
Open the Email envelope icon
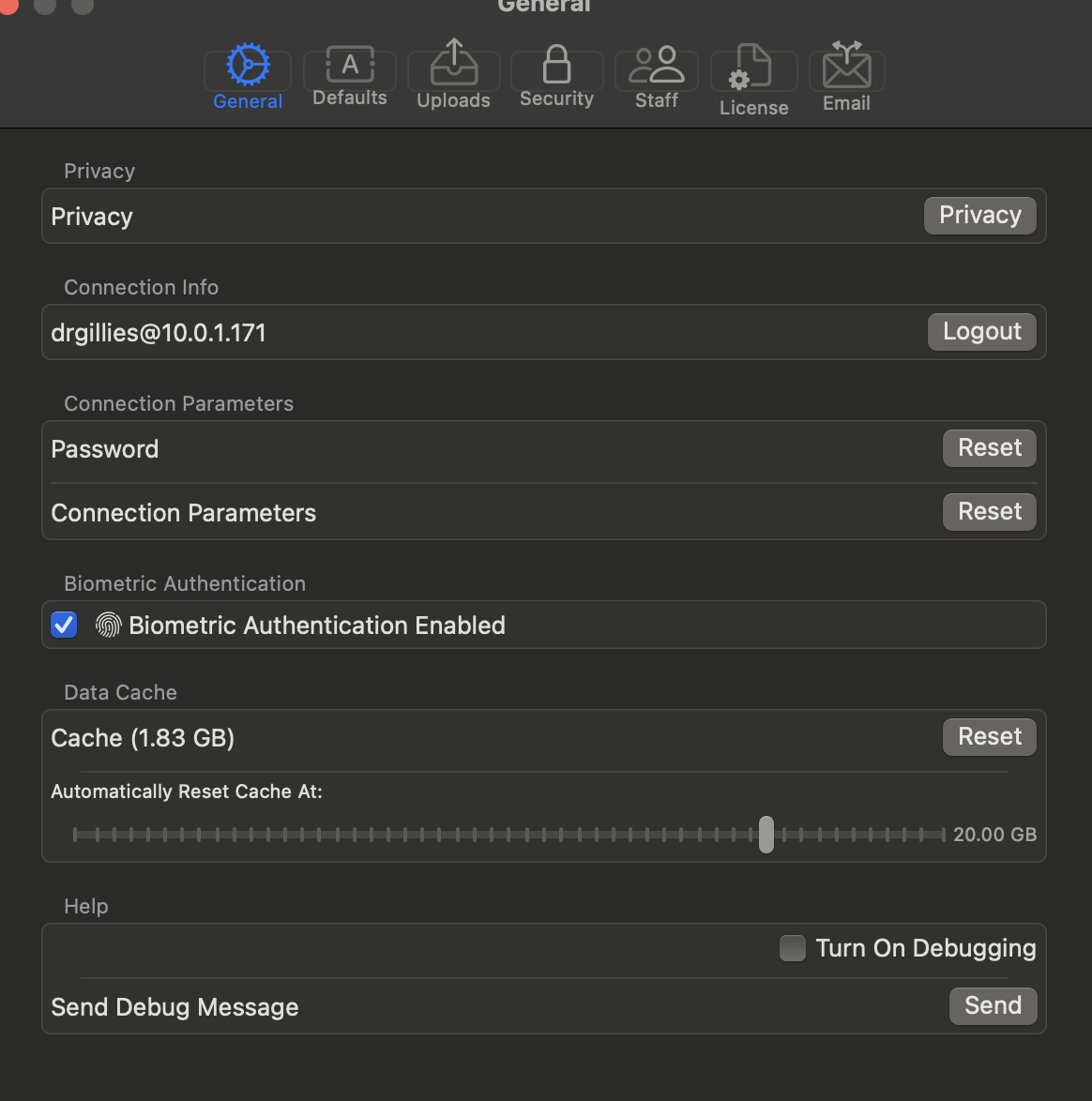click(x=847, y=65)
